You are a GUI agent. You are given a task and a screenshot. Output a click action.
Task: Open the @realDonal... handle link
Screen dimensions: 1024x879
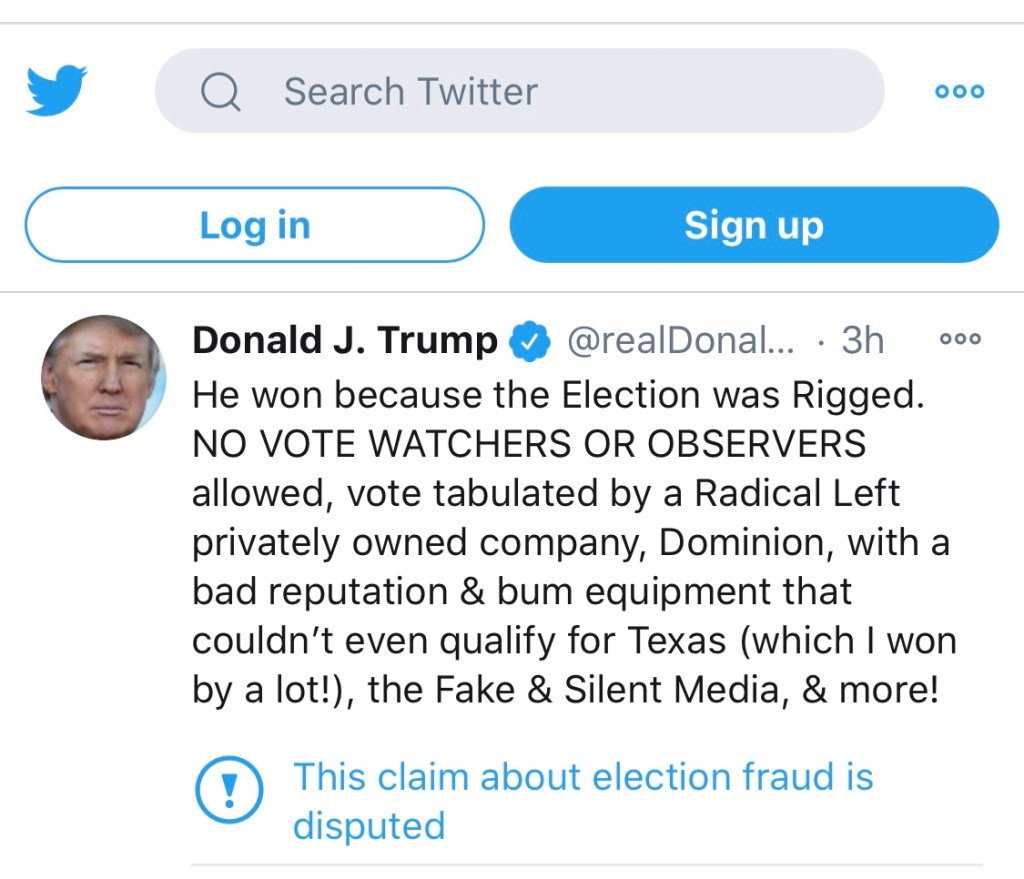point(680,341)
